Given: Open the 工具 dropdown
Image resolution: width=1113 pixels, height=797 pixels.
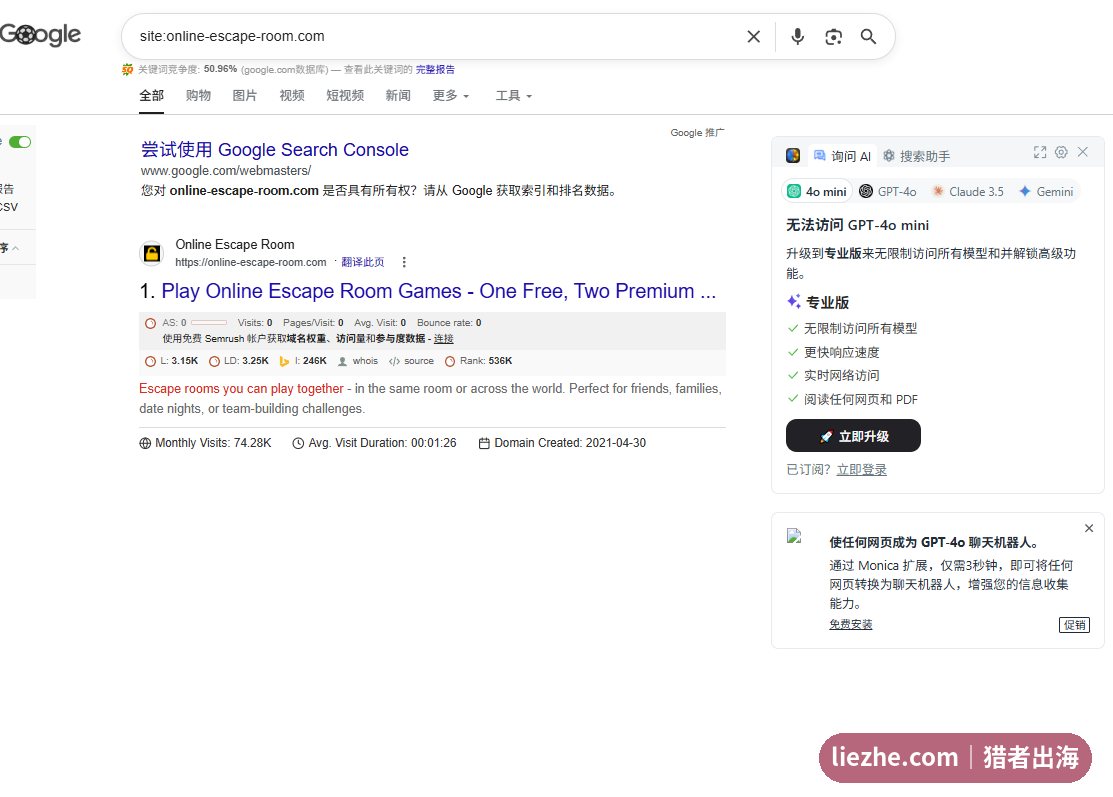Looking at the screenshot, I should pos(513,96).
